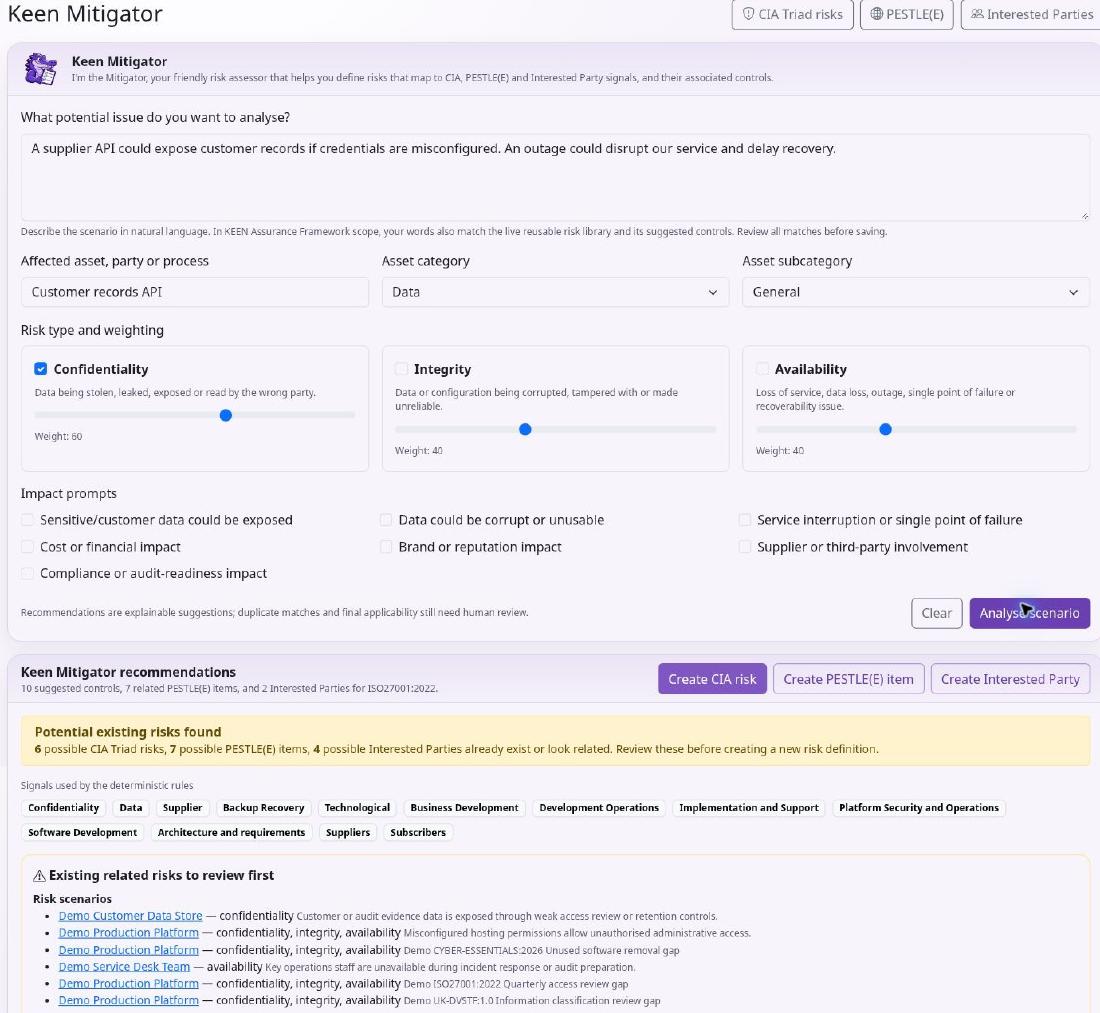The width and height of the screenshot is (1100, 1013).
Task: Tick Data could be corrupt or unusable
Action: pyautogui.click(x=386, y=520)
